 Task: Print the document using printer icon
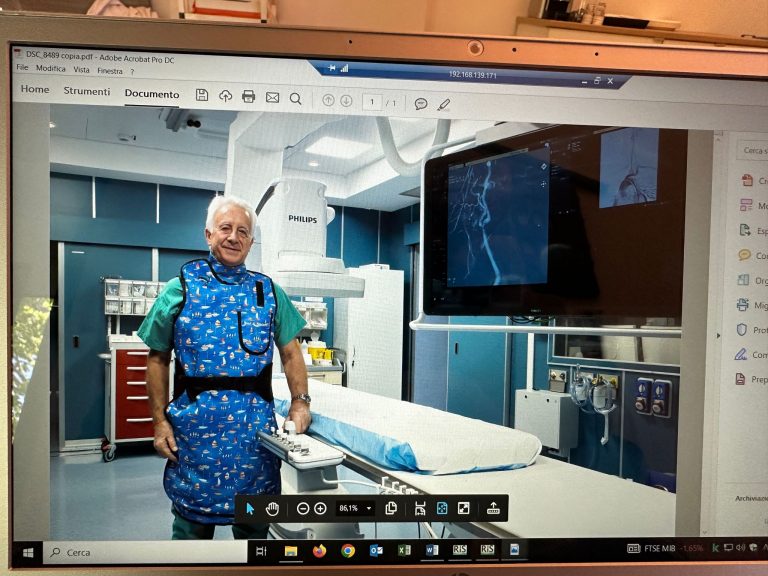pyautogui.click(x=248, y=97)
